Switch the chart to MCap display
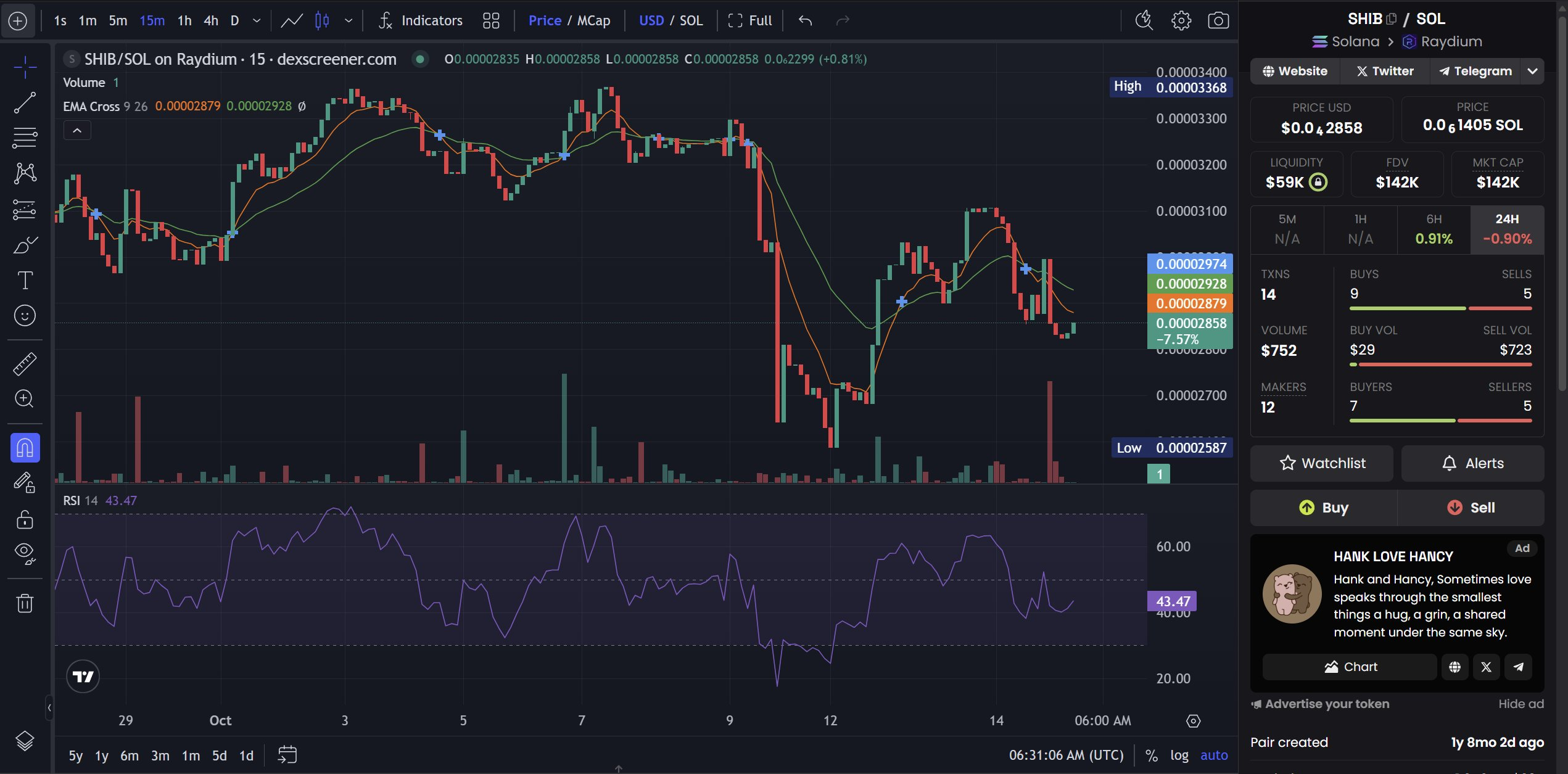 pos(593,20)
